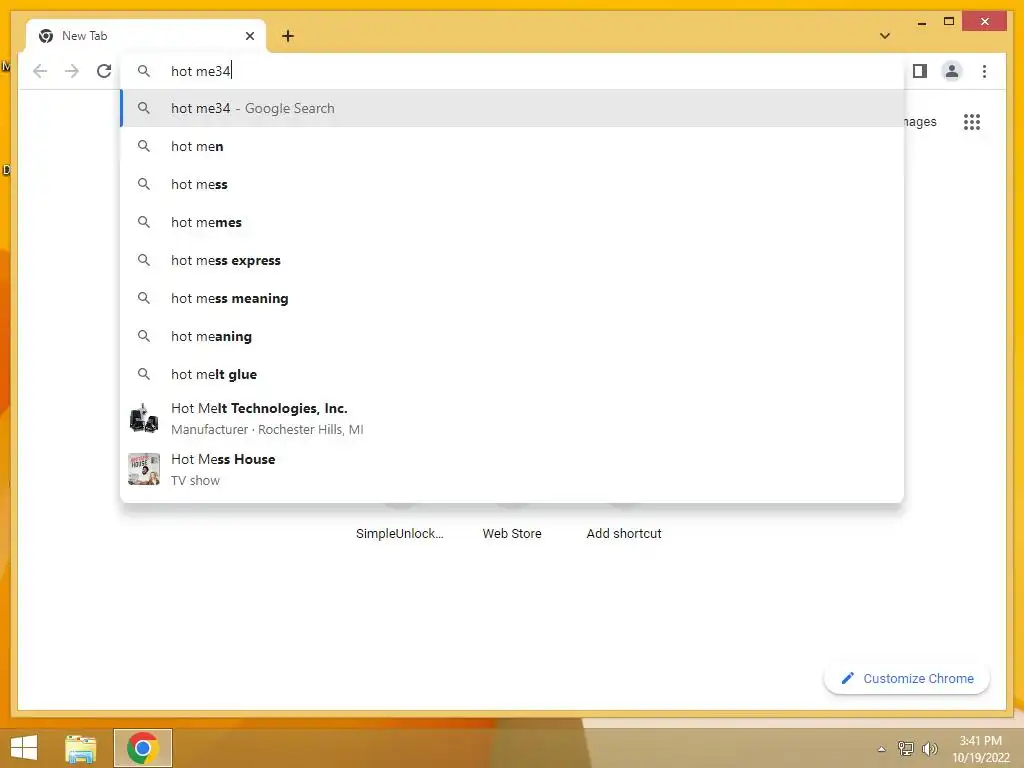Screen dimensions: 1024x768
Task: Open Hot Mess House TV show suggestion
Action: tap(512, 469)
